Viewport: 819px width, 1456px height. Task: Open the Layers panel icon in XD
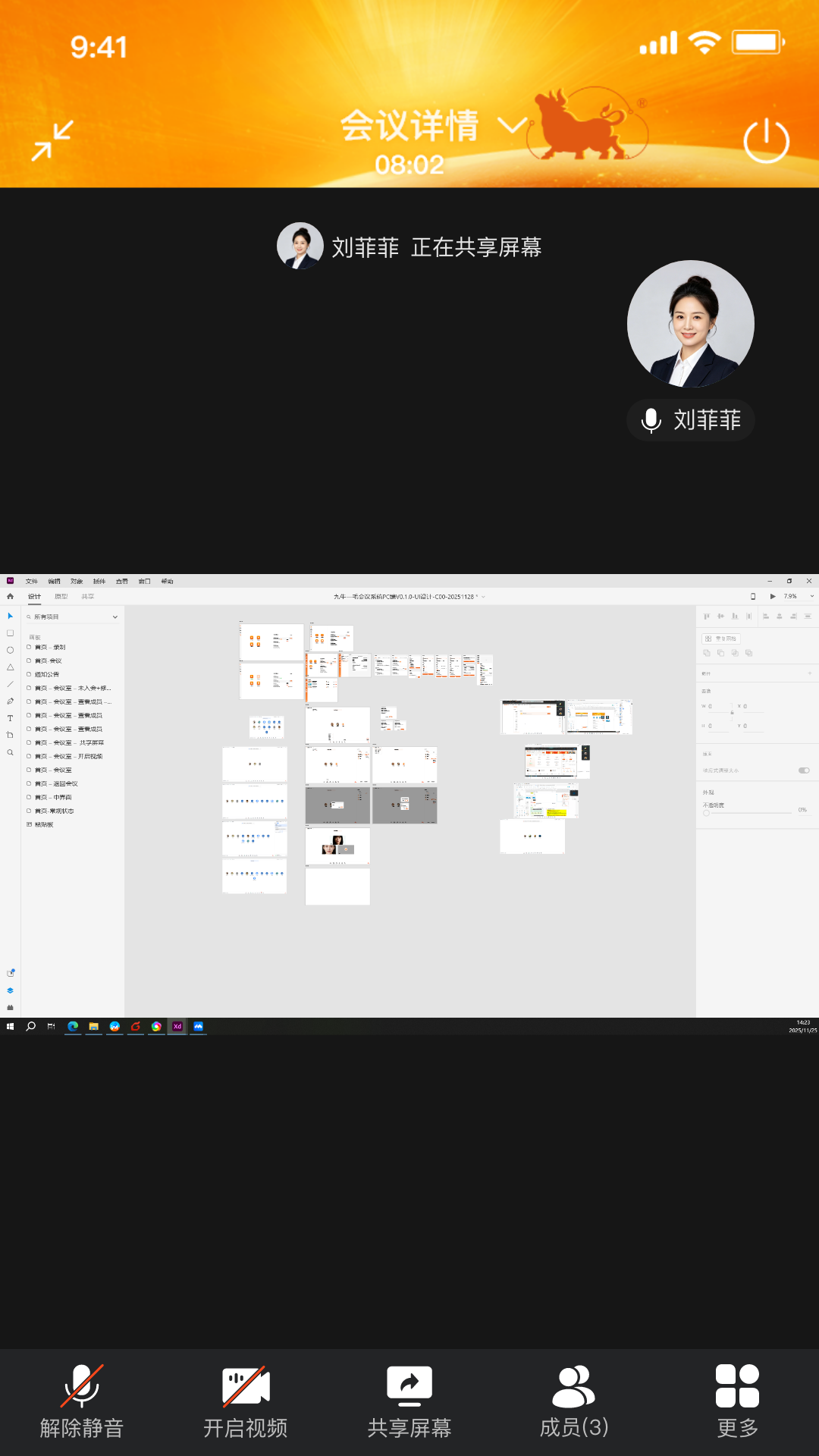click(x=10, y=990)
